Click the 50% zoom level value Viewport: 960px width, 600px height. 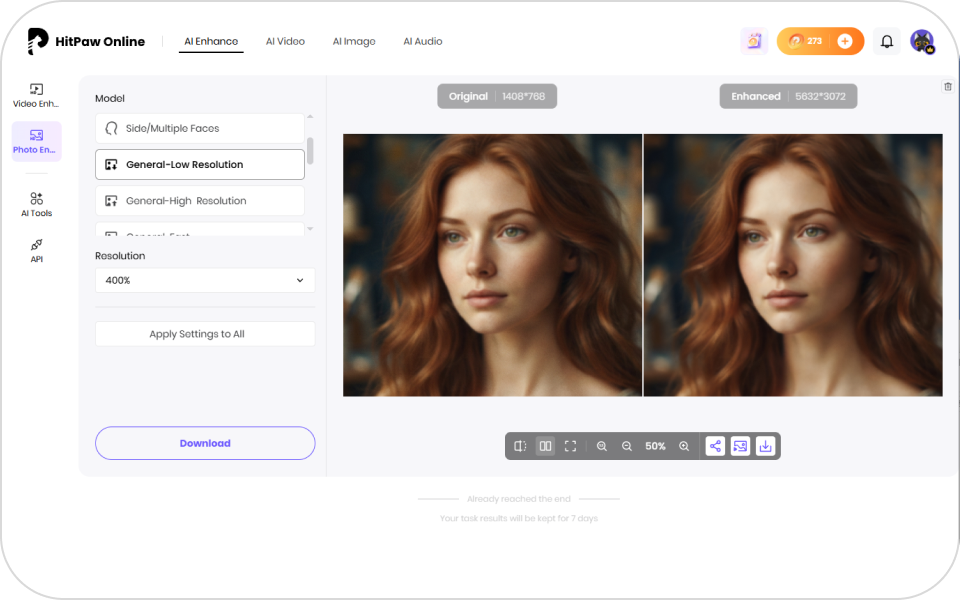pos(655,446)
